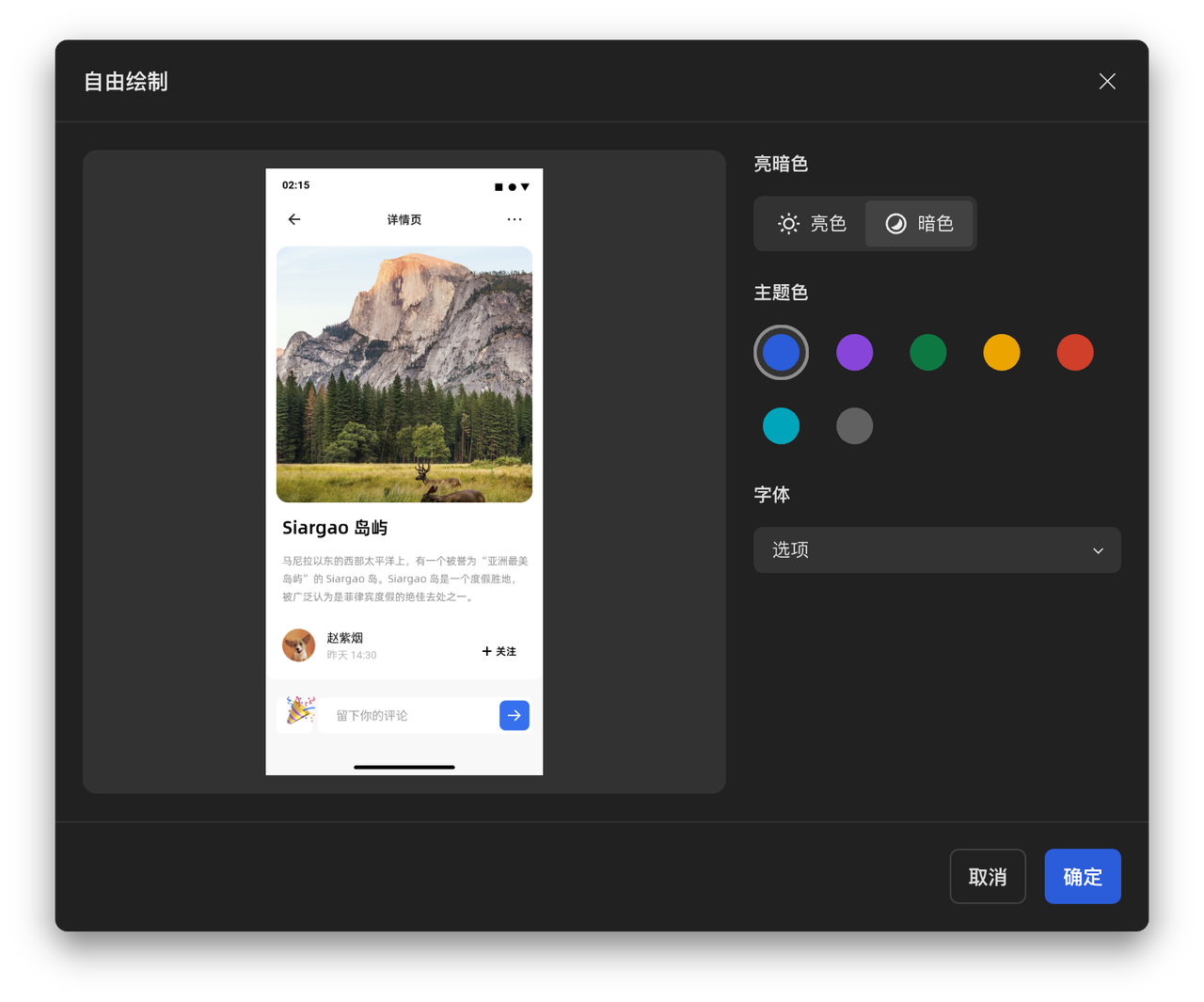Click the mountain landscape photo
The width and height of the screenshot is (1204, 1002).
coord(404,374)
